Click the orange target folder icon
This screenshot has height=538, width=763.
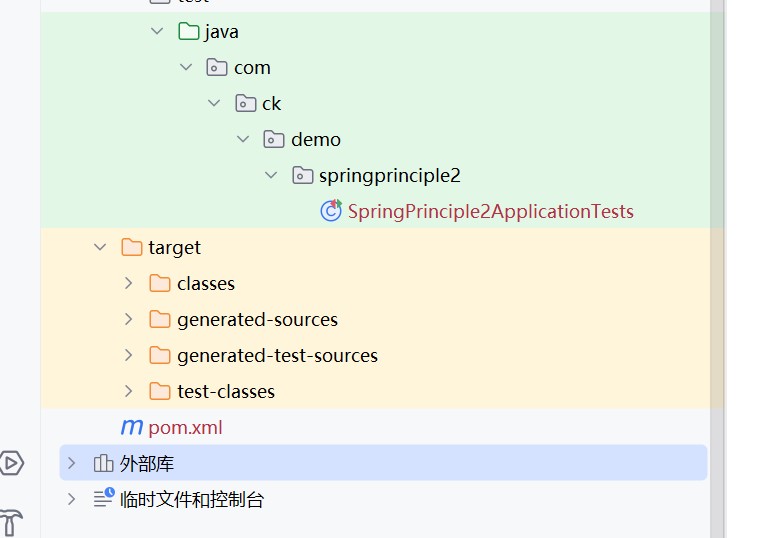(x=131, y=247)
